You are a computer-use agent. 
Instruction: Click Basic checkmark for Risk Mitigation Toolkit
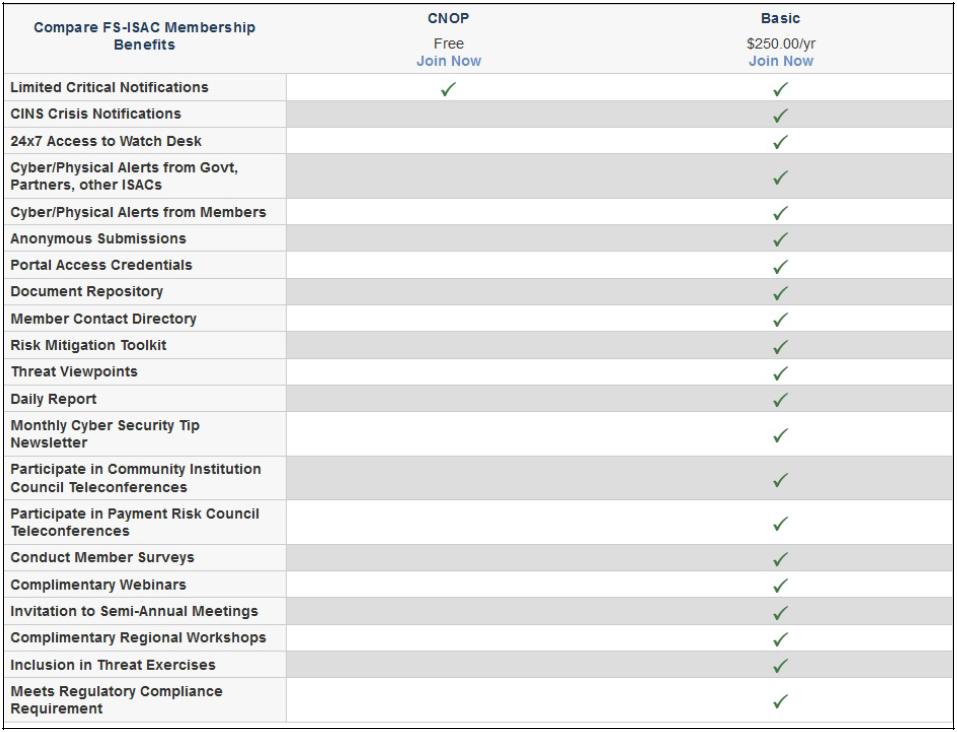(x=781, y=346)
